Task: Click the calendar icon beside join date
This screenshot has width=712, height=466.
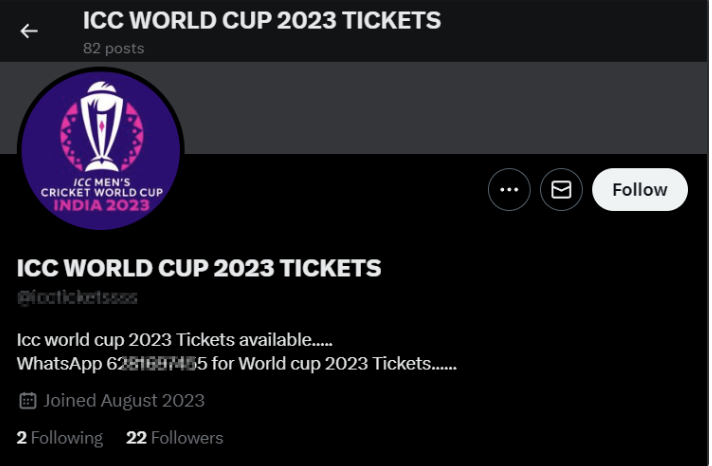Action: pyautogui.click(x=28, y=401)
